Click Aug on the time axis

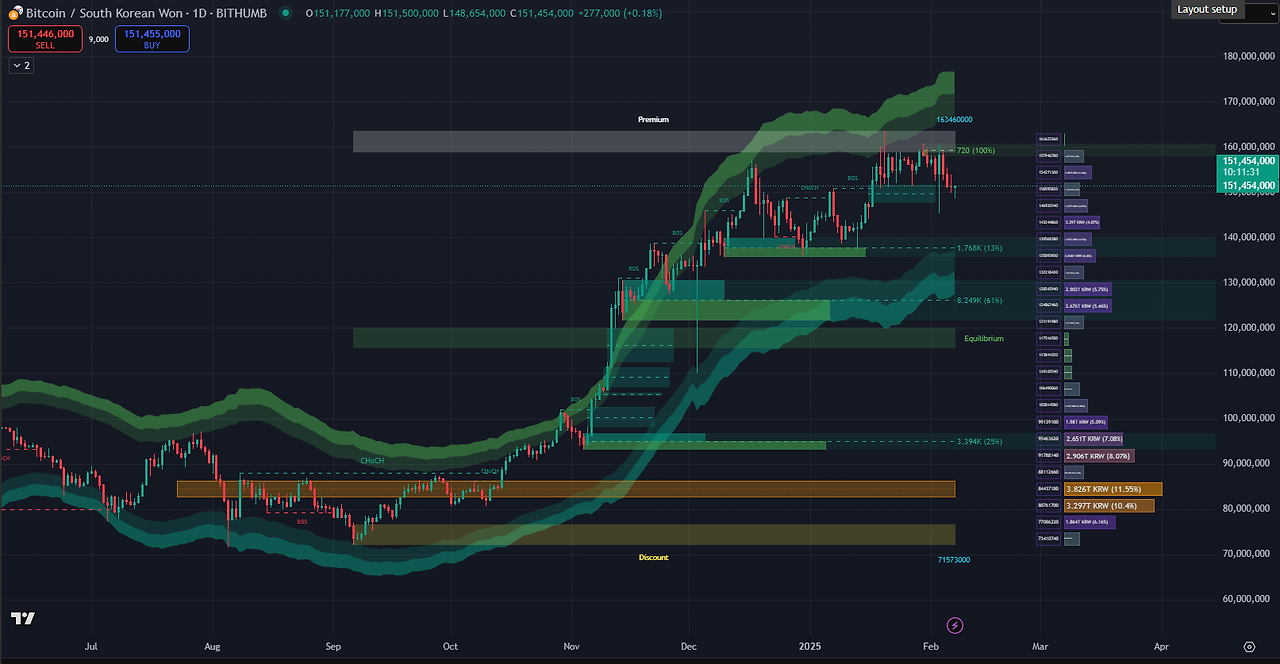(x=212, y=648)
